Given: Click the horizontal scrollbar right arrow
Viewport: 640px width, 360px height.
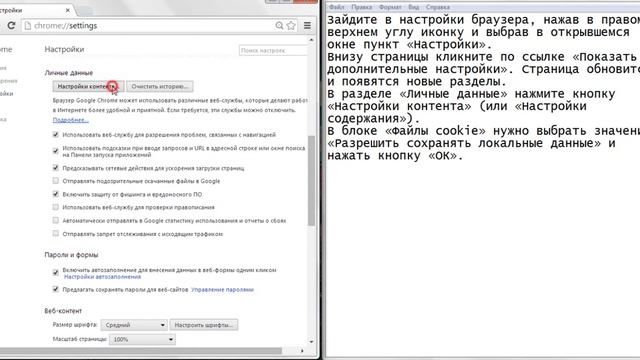Looking at the screenshot, I should [x=302, y=351].
